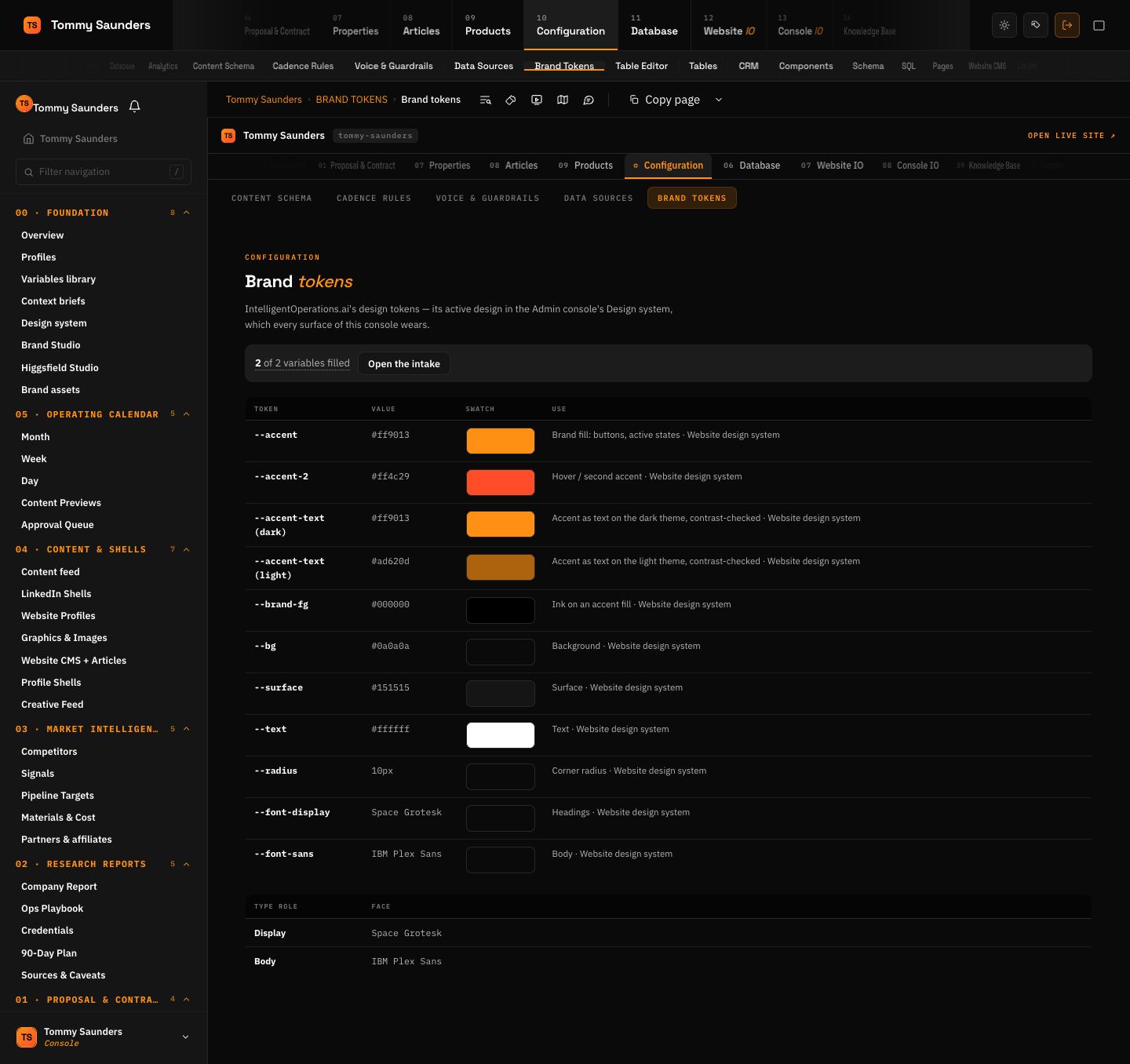Open the 07 Website IO inner tab

coord(832,166)
